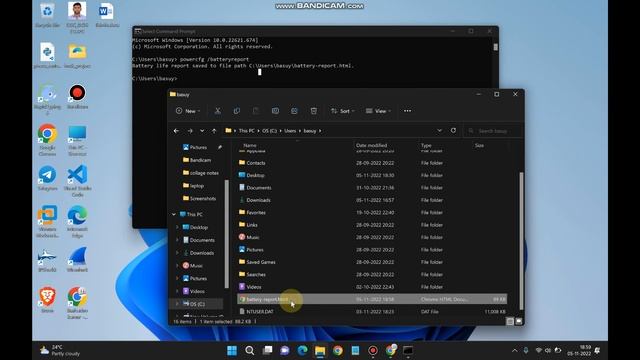Screen dimensions: 640x360
Task: Go up one folder level arrow
Action: [x=214, y=131]
